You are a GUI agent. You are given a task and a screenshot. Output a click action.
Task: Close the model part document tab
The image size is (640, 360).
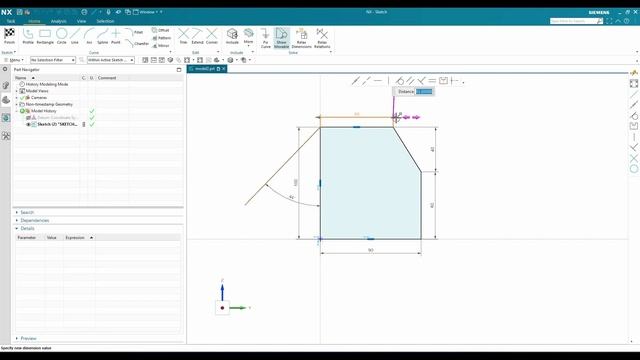click(224, 69)
